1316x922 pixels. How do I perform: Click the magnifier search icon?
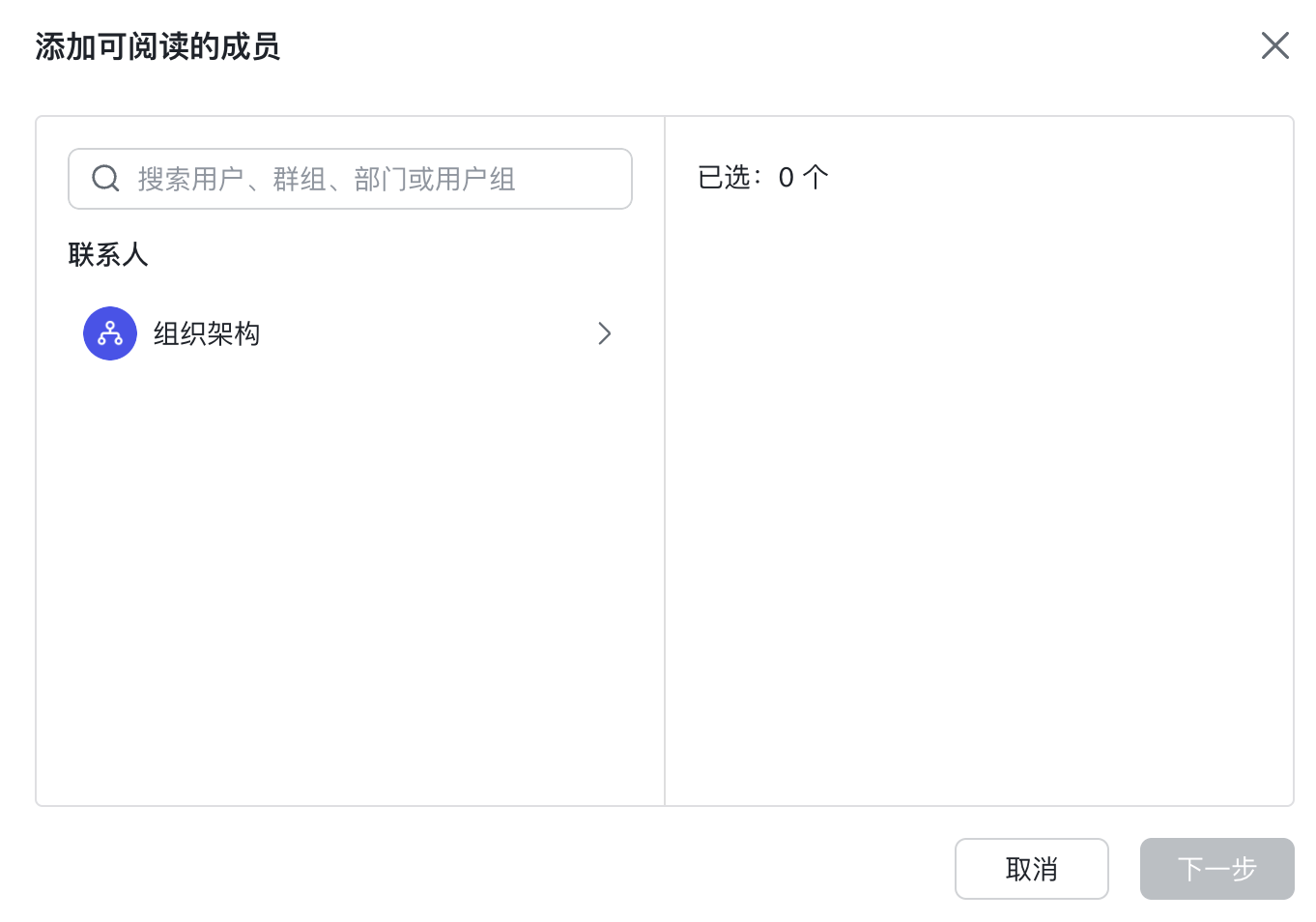click(x=105, y=179)
